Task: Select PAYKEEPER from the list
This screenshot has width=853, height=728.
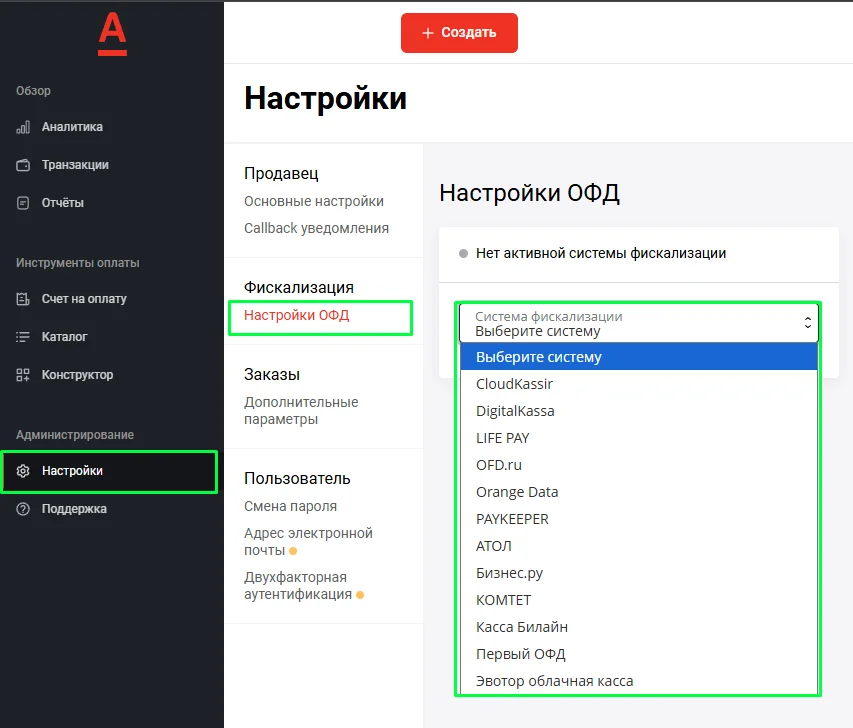Action: pos(639,519)
